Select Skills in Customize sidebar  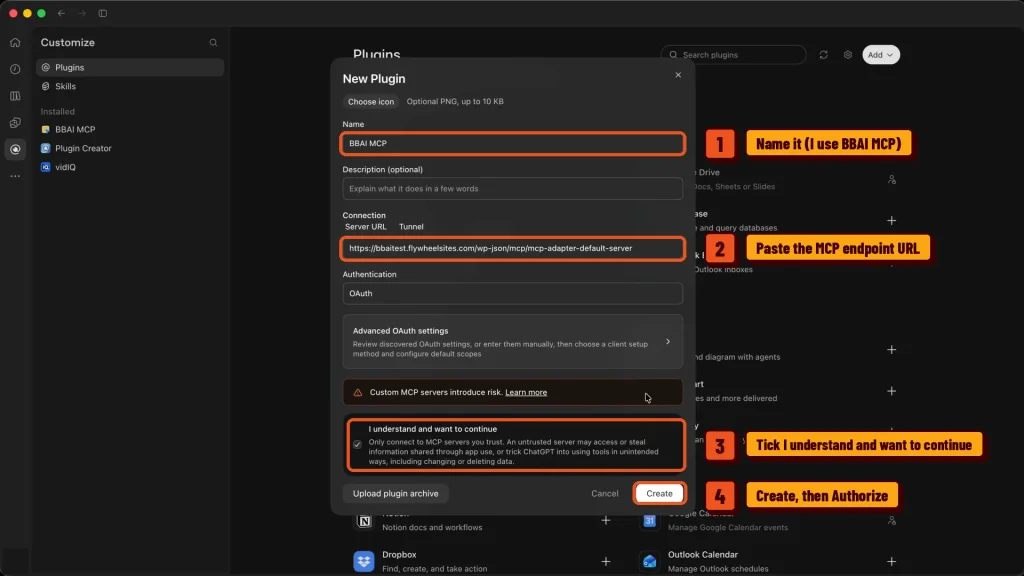pyautogui.click(x=130, y=86)
